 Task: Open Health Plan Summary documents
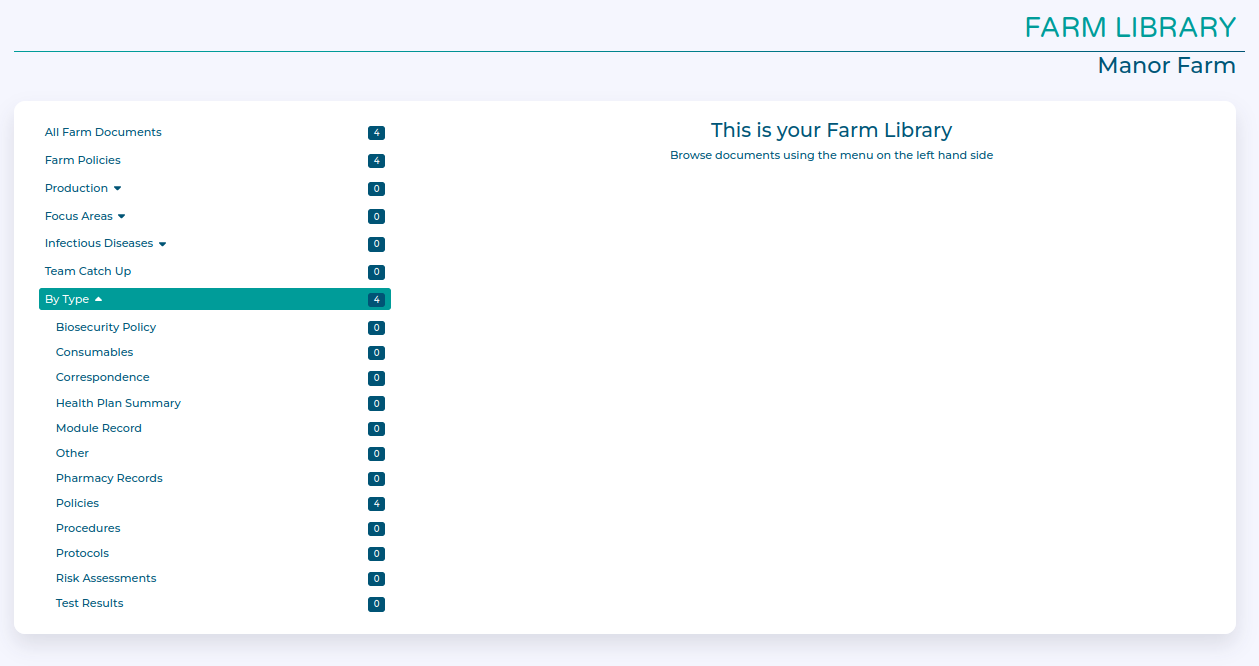[x=118, y=403]
